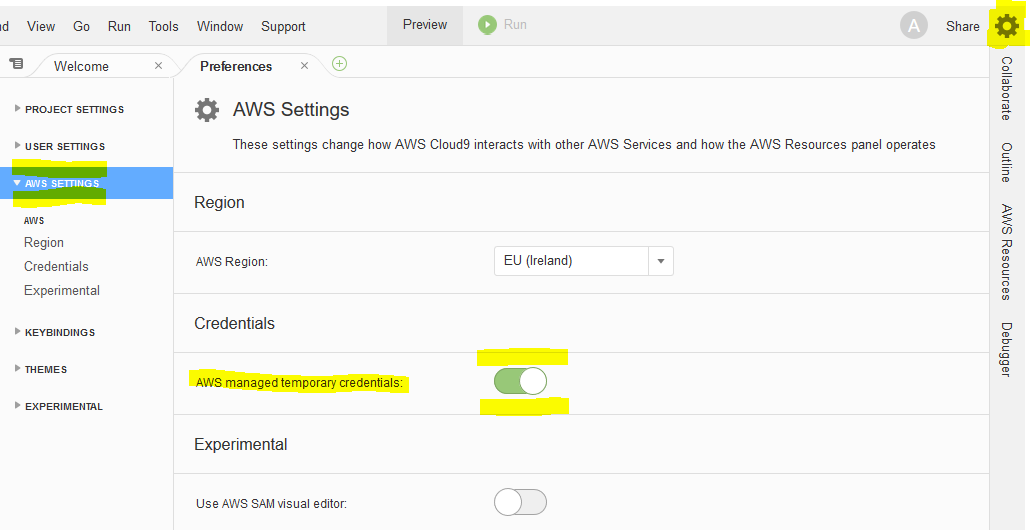Open the tab list menu icon
Screen dimensions: 1030x530
click(16, 64)
